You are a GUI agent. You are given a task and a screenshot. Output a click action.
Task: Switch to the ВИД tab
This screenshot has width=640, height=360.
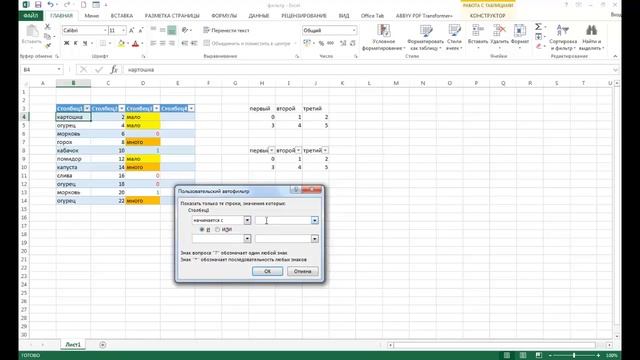tap(344, 16)
